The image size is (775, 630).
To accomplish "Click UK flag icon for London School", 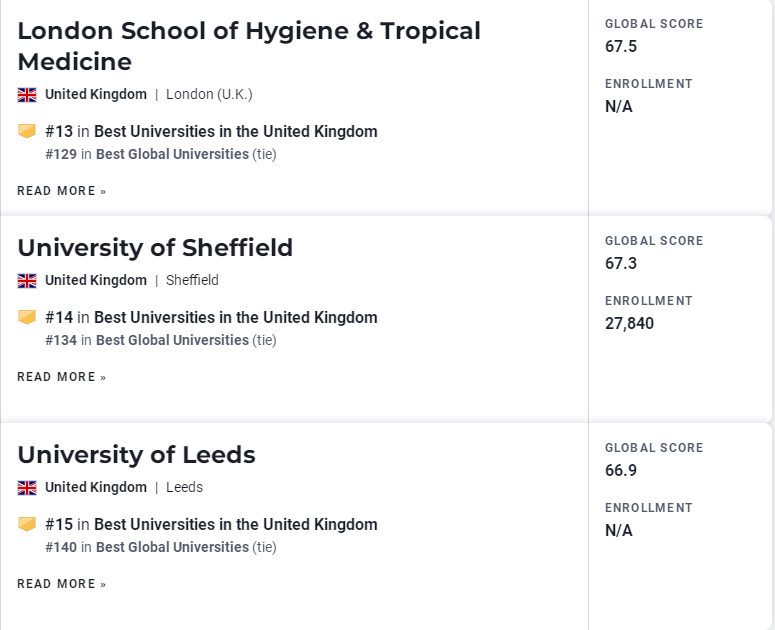I will click(27, 94).
